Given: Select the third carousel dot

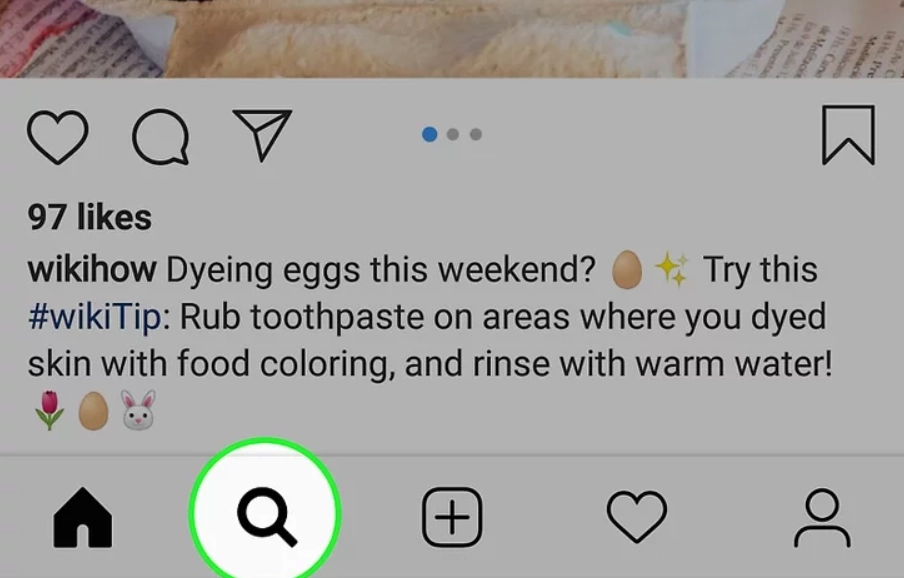Looking at the screenshot, I should [476, 134].
